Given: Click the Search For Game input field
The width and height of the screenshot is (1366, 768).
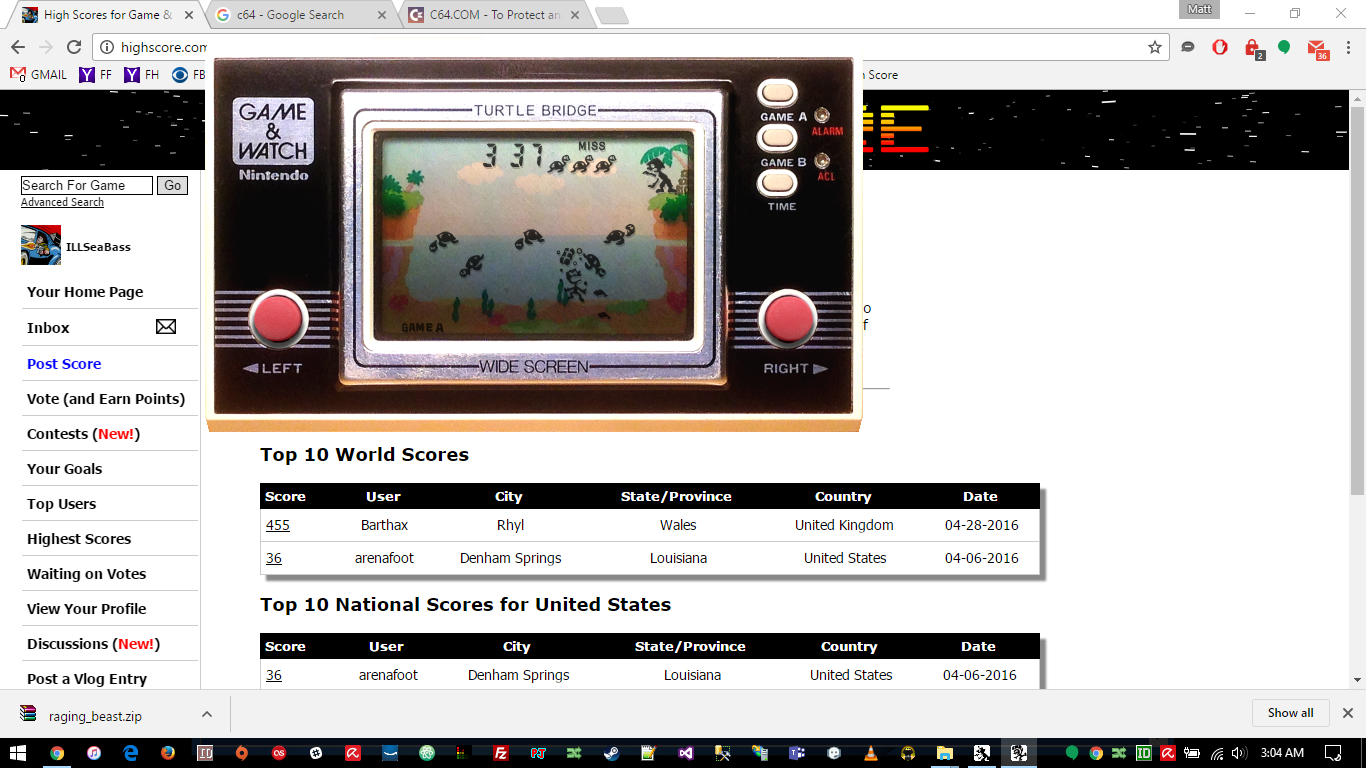Looking at the screenshot, I should click(x=86, y=185).
